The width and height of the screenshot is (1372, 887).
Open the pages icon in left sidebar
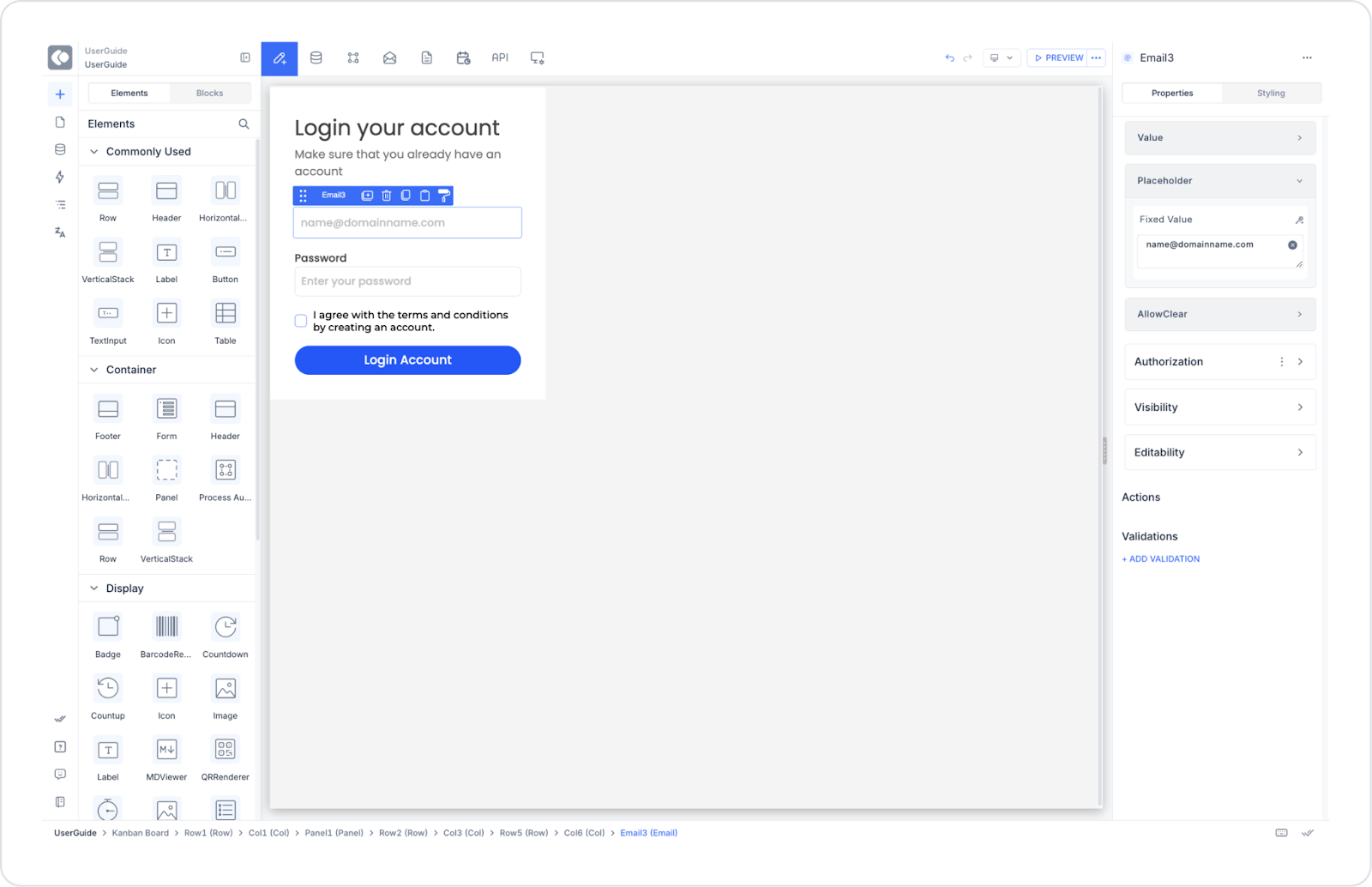click(60, 122)
